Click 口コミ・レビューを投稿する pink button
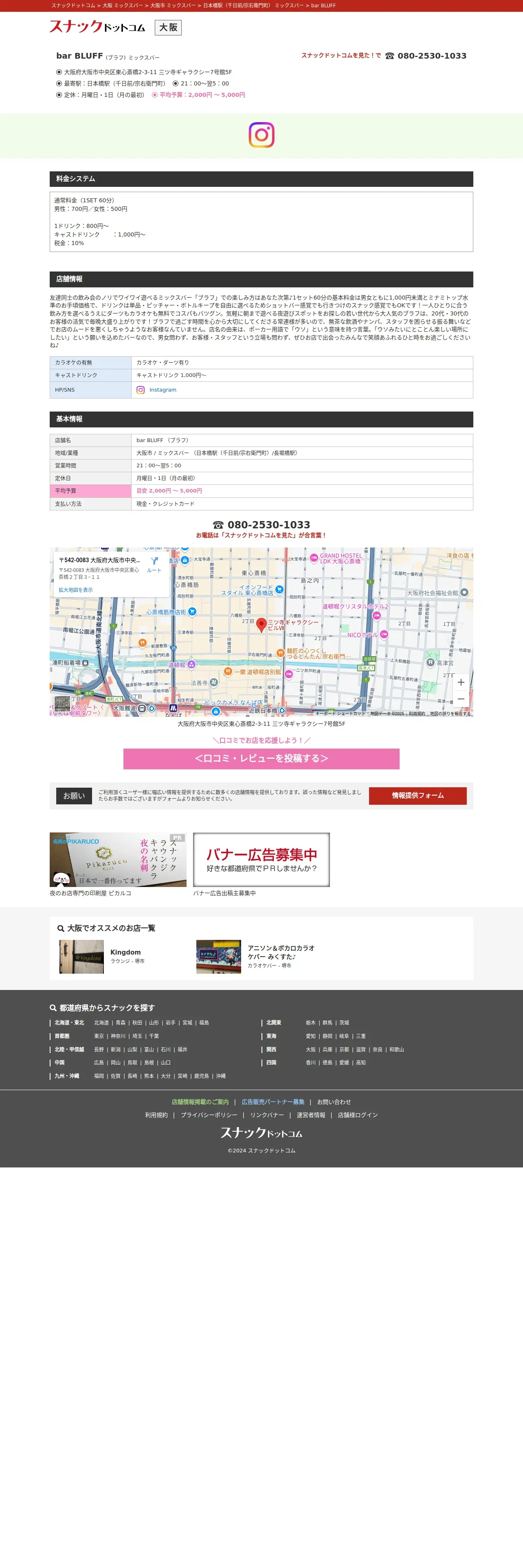The height and width of the screenshot is (1568, 523). (261, 758)
